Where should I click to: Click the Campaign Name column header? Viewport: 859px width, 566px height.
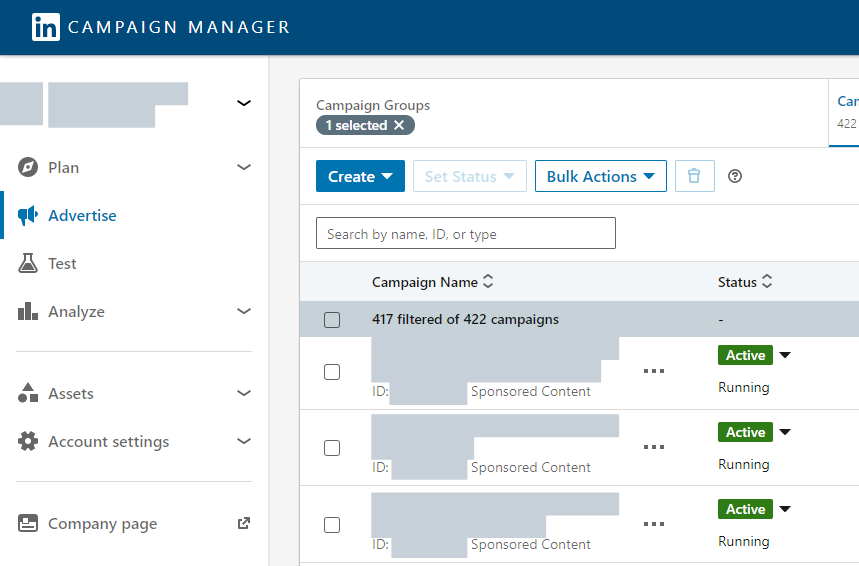425,282
